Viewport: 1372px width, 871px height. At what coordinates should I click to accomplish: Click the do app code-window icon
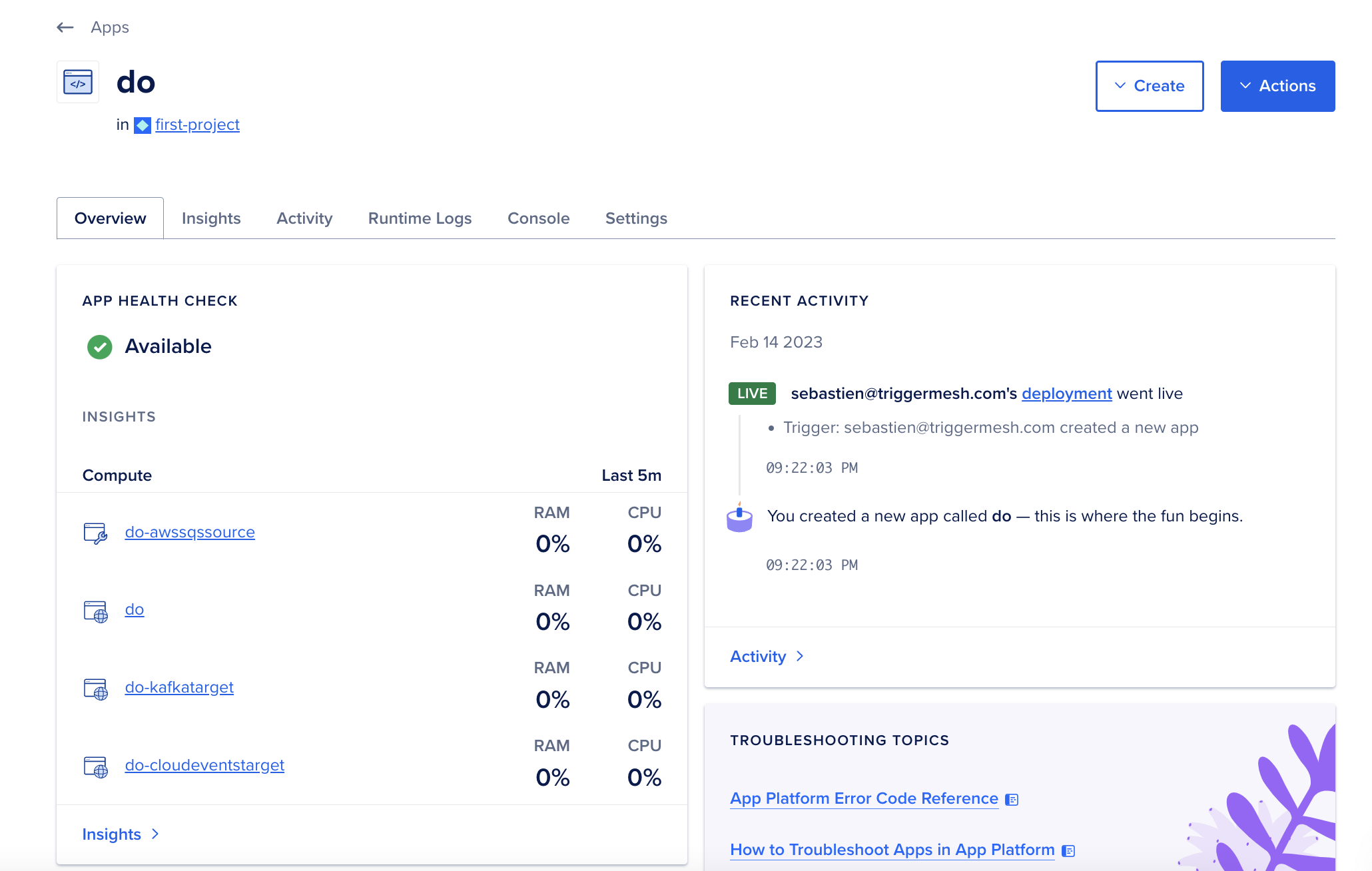[x=78, y=82]
